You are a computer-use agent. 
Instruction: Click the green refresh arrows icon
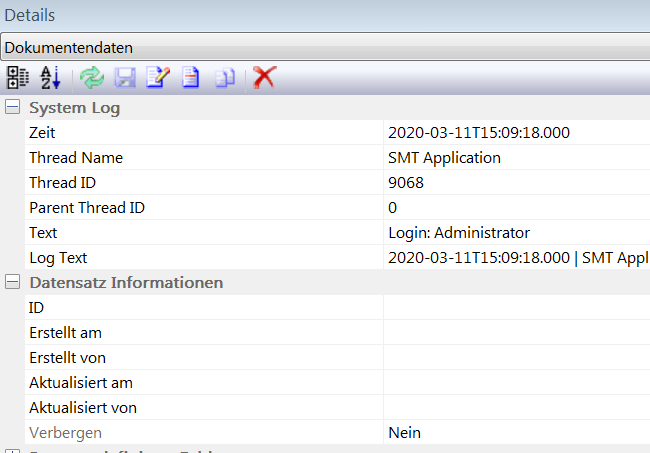click(x=92, y=77)
